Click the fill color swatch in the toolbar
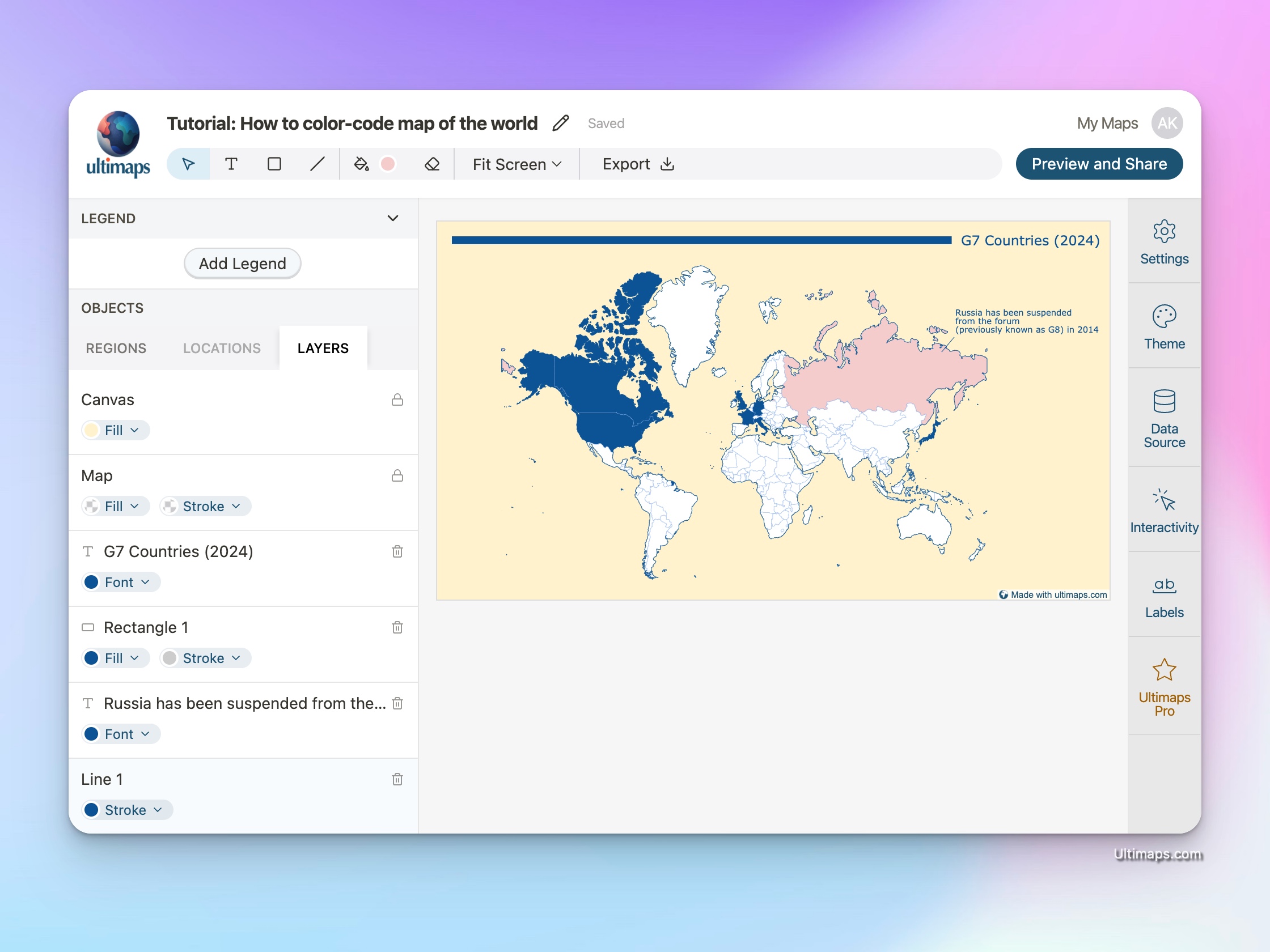Image resolution: width=1270 pixels, height=952 pixels. [x=388, y=164]
